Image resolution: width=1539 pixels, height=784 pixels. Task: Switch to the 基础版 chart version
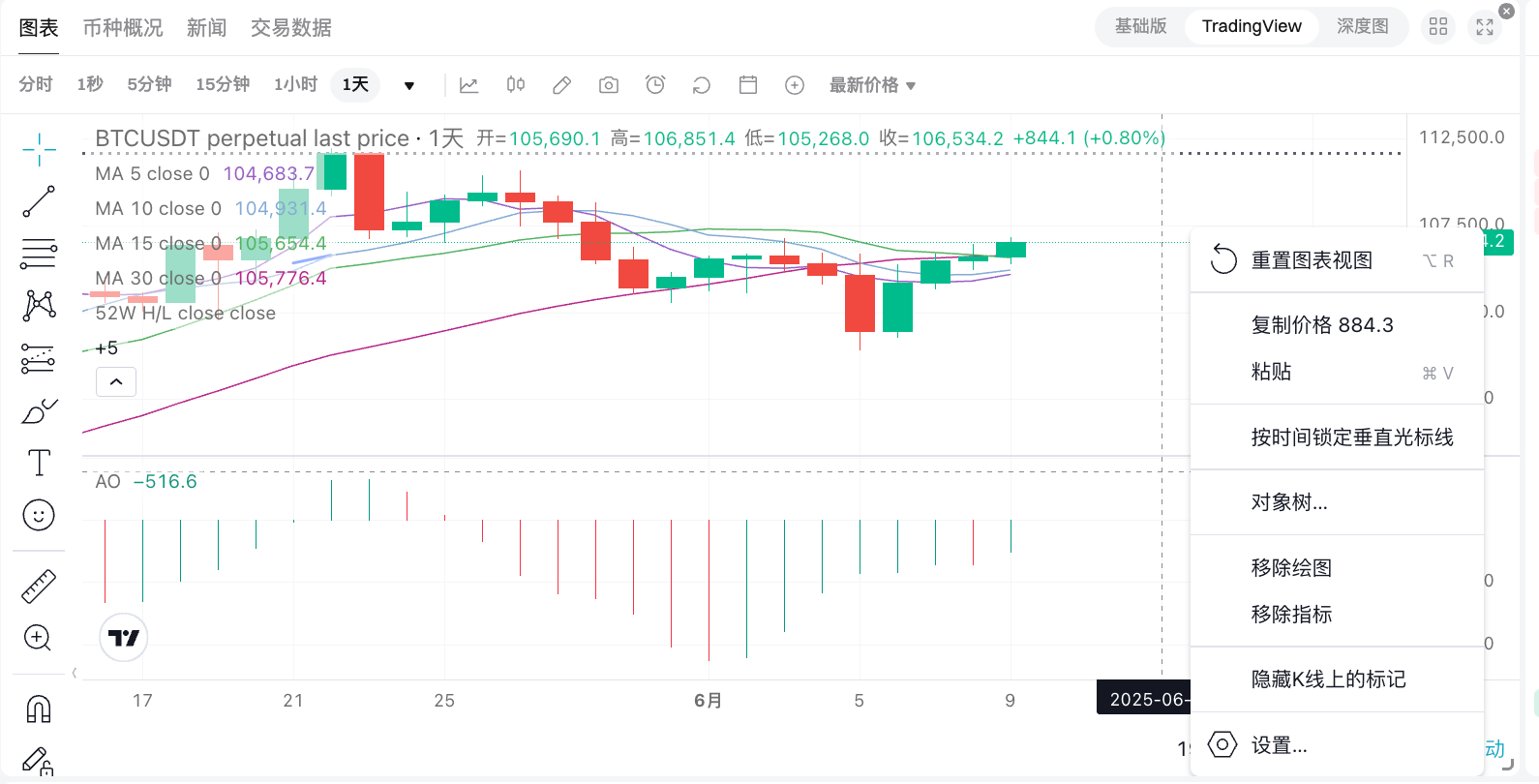click(1140, 26)
